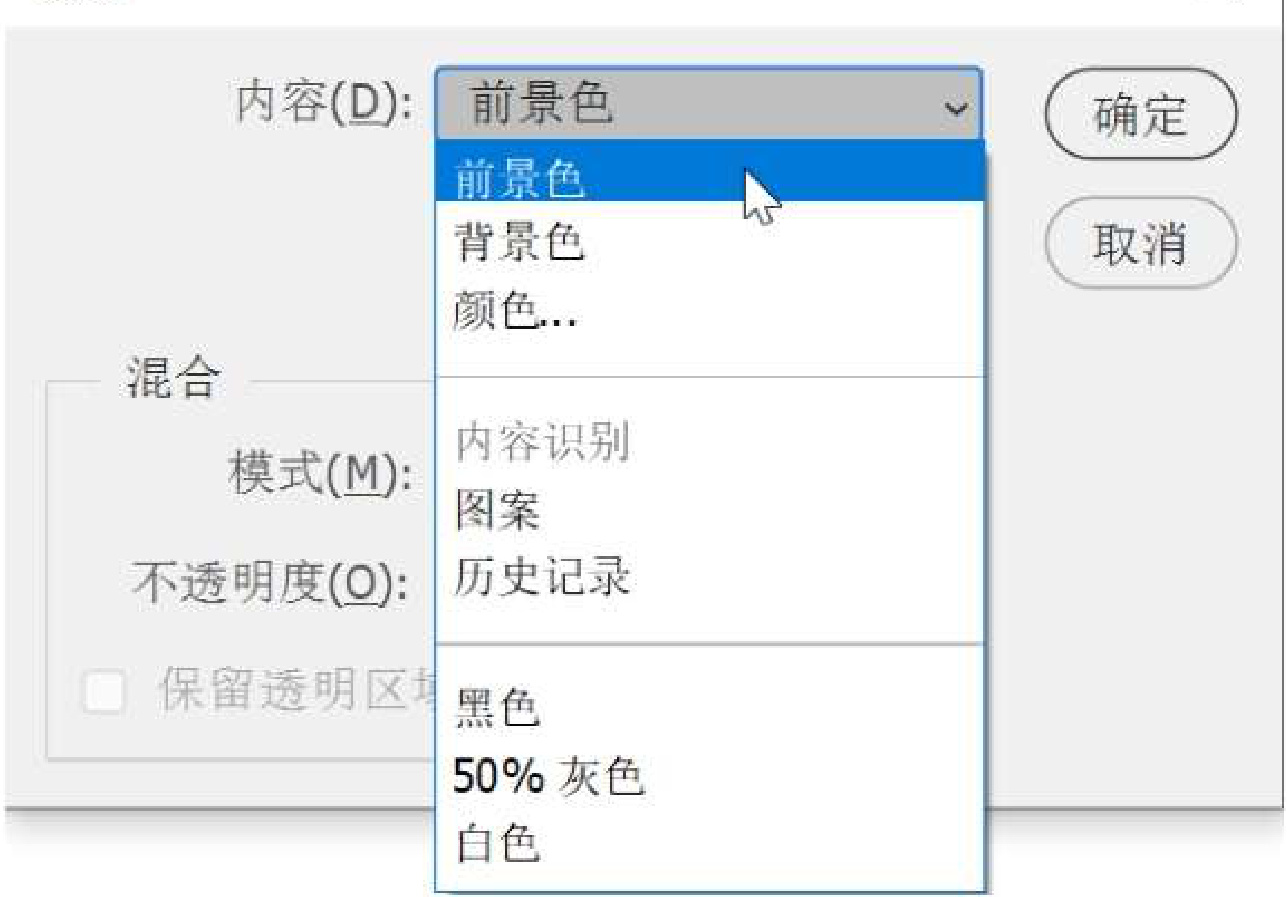Click the 混合 group title
This screenshot has width=1287, height=897.
click(x=171, y=380)
